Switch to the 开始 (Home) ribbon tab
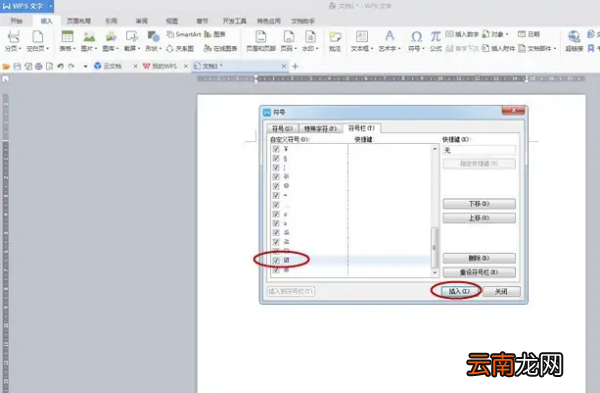This screenshot has width=600, height=393. [x=16, y=21]
